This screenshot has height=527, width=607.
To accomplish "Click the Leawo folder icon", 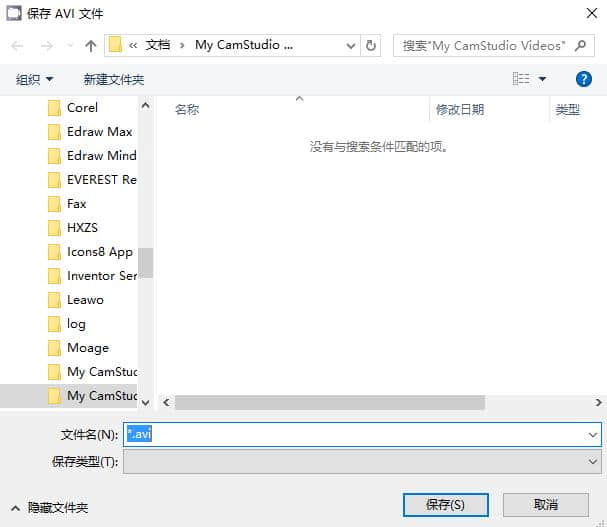I will click(54, 300).
